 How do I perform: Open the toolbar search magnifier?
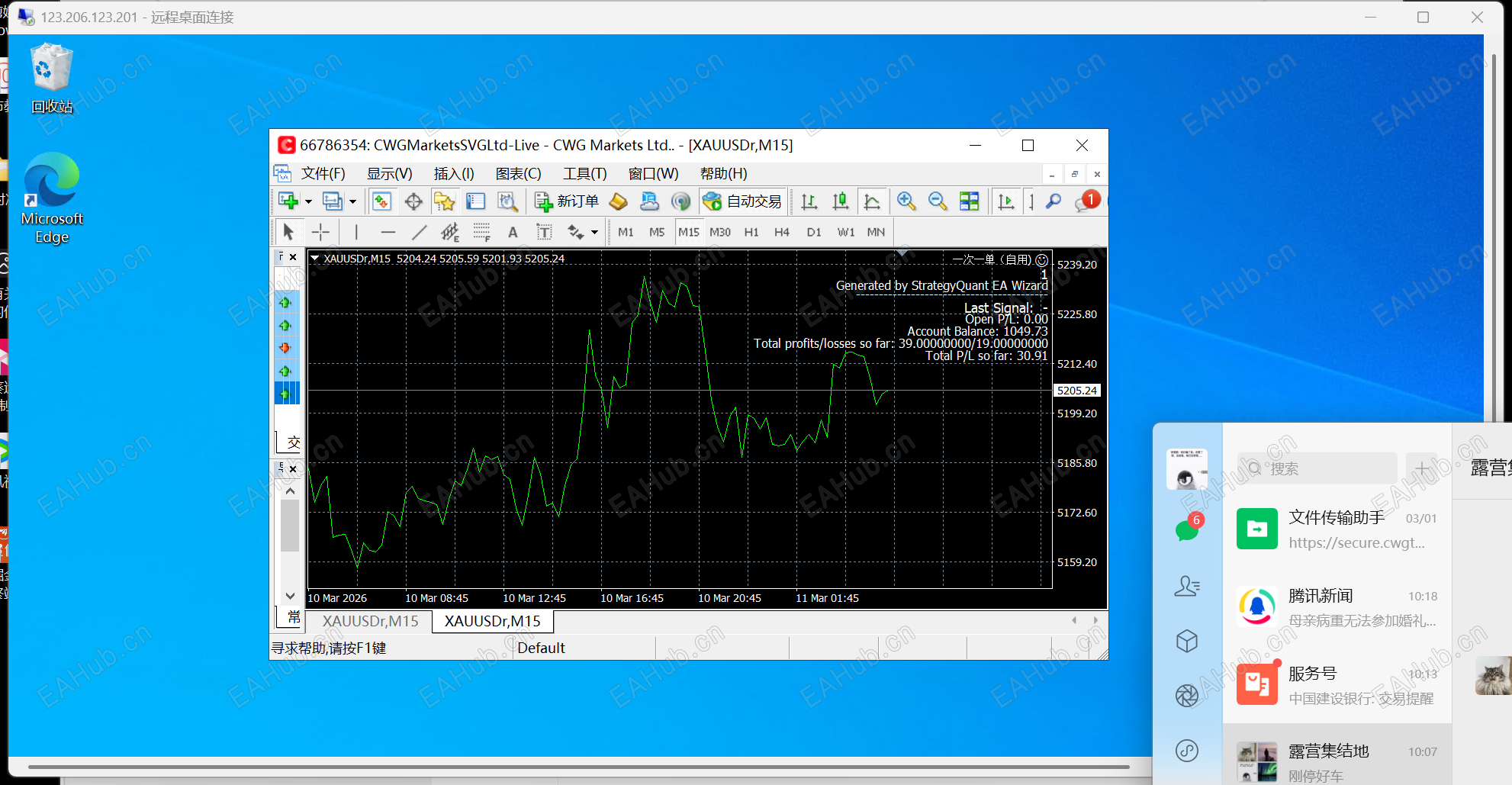[x=1054, y=201]
